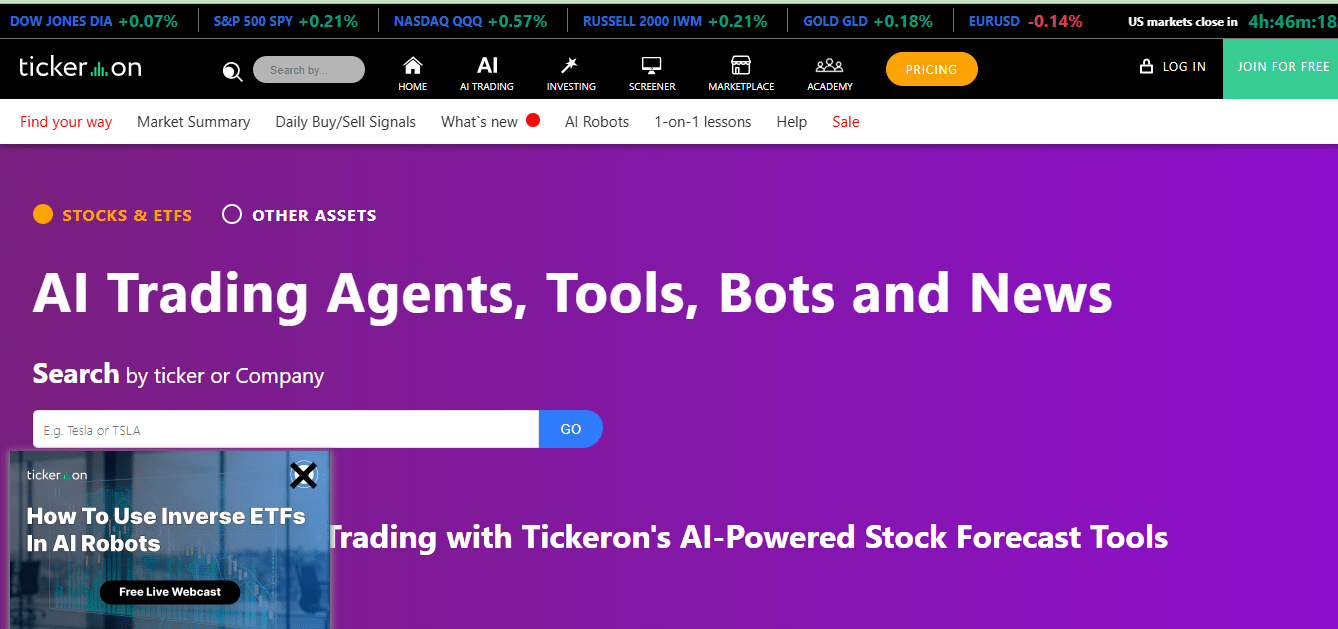This screenshot has height=629, width=1338.
Task: Open the AI Trading icon
Action: (x=487, y=66)
